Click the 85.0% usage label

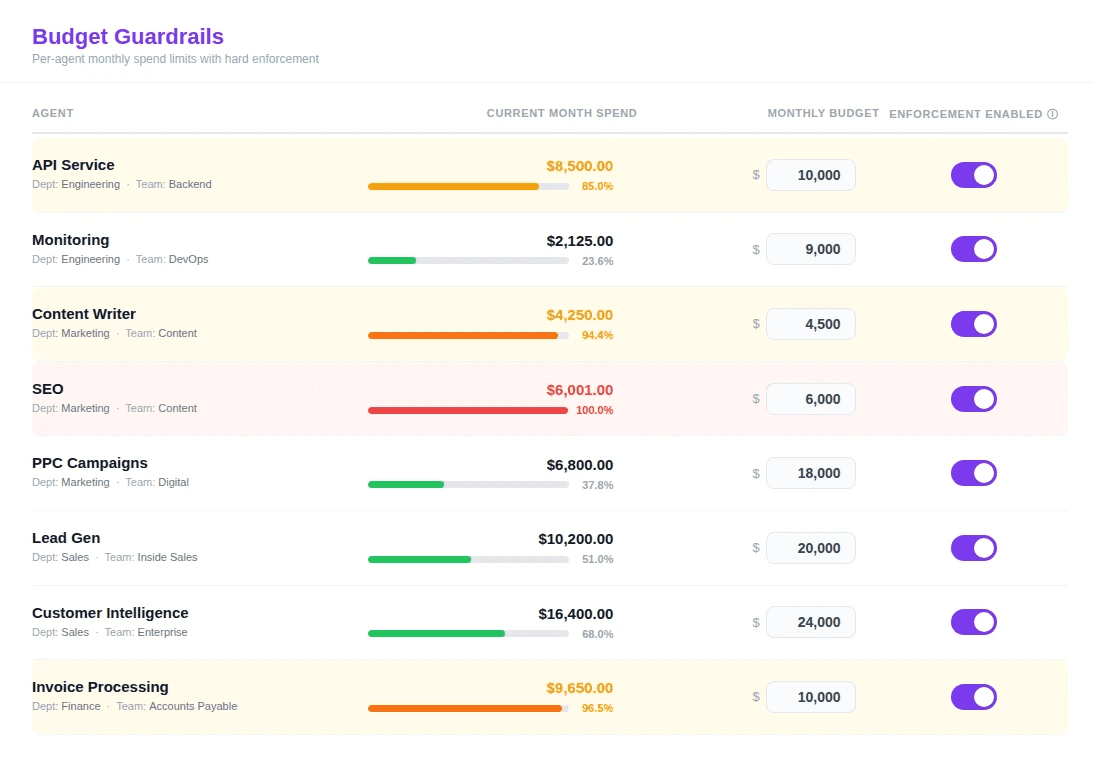(597, 187)
